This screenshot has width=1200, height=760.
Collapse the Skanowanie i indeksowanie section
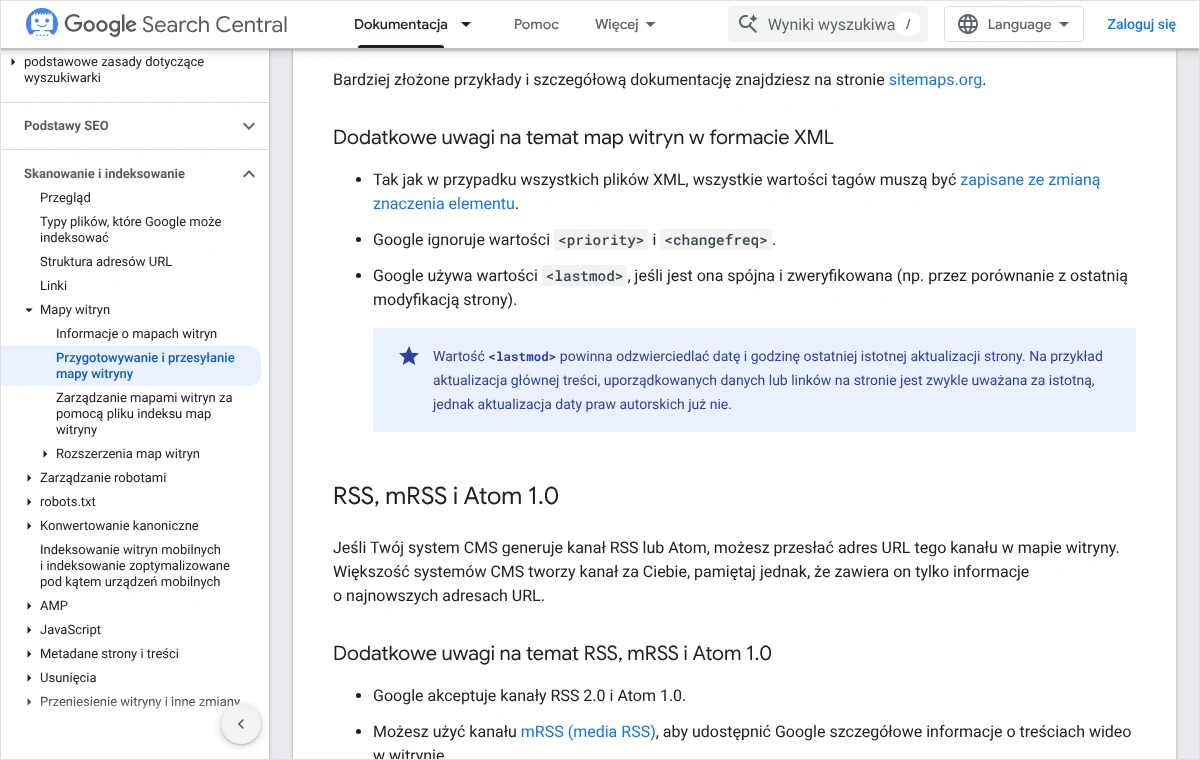[x=249, y=174]
